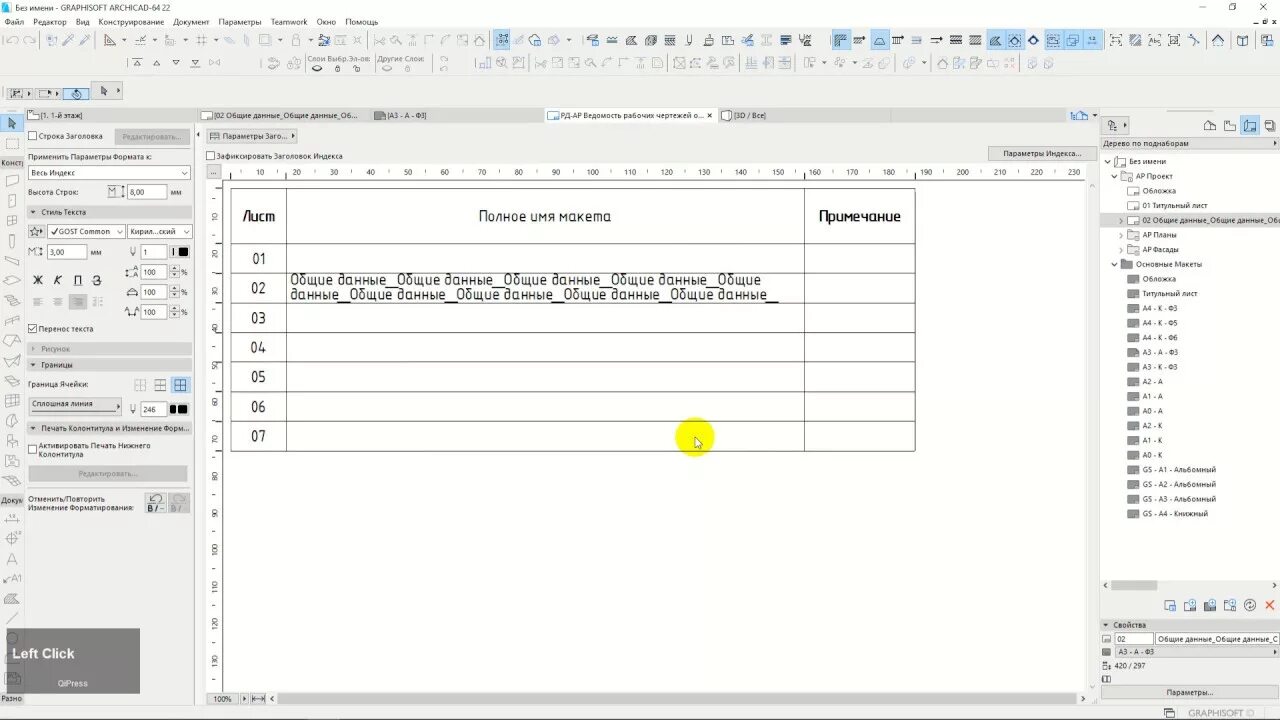Screen dimensions: 1280x720
Task: Open the Сплошная линия line type dropdown
Action: coord(75,405)
